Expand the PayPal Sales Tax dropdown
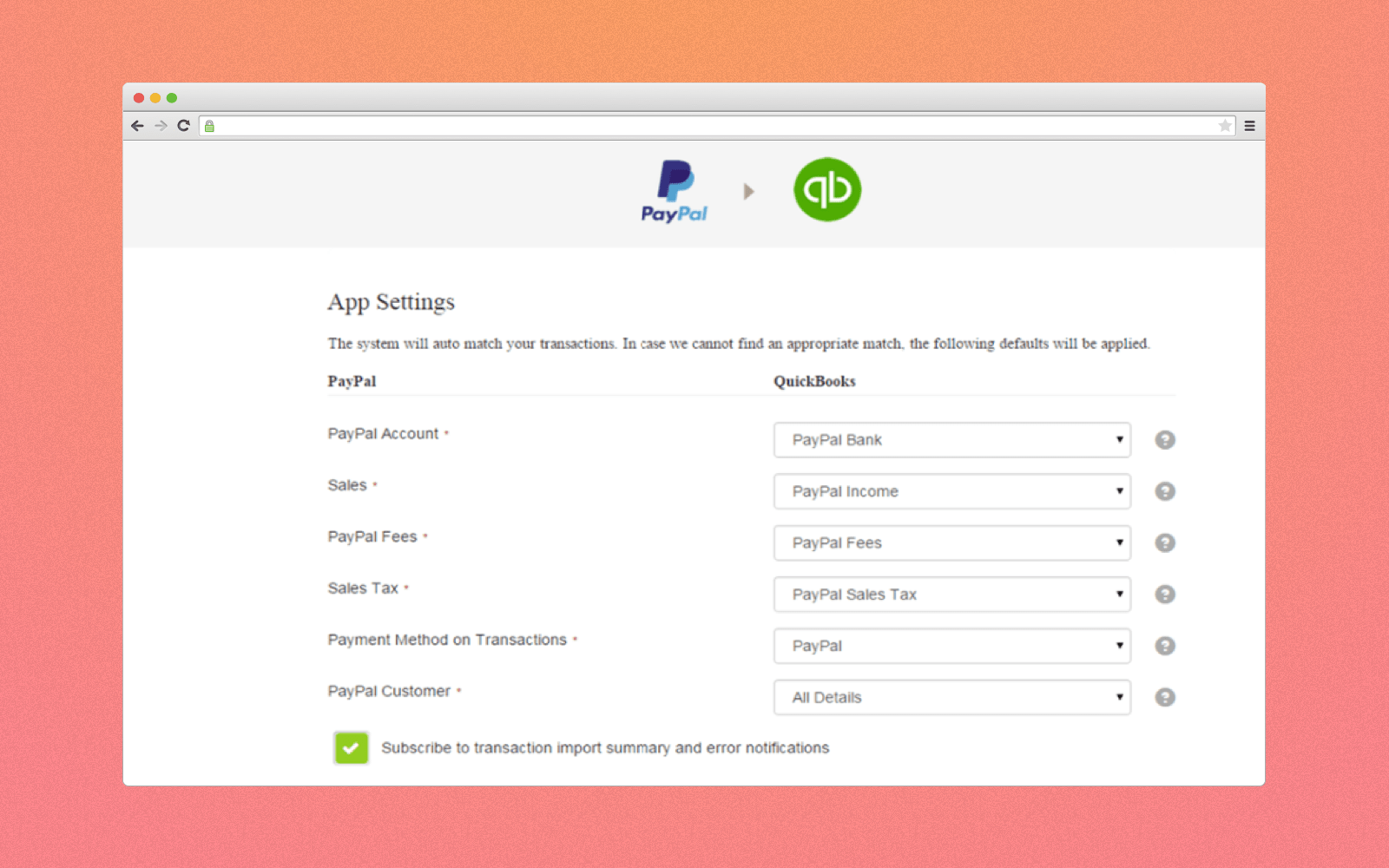Viewport: 1389px width, 868px height. (x=952, y=595)
